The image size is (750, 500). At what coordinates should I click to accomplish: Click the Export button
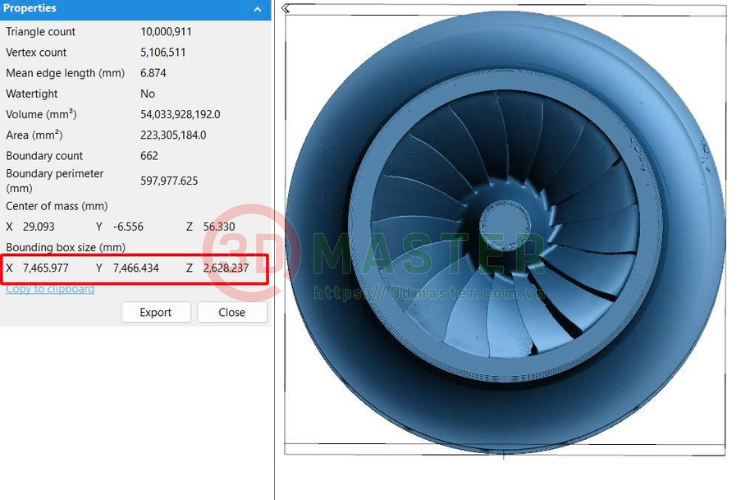(155, 312)
